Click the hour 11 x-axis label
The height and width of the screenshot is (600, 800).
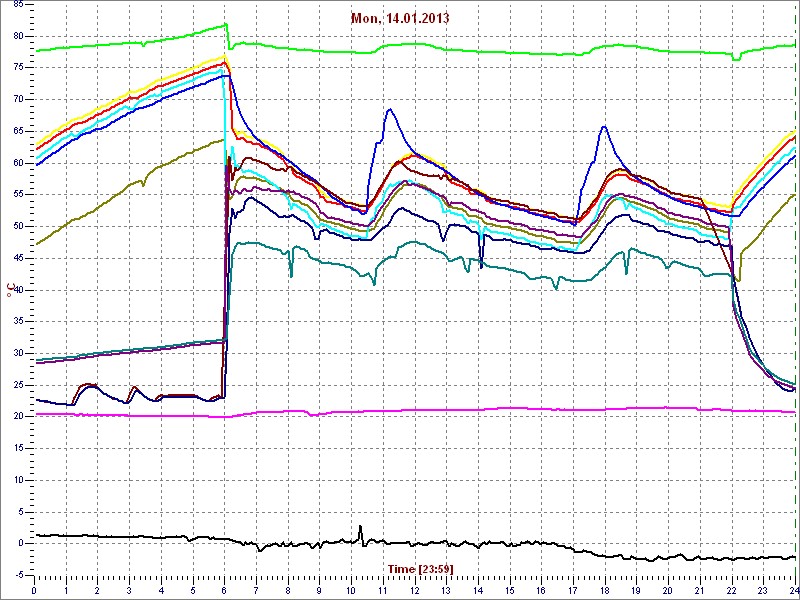click(x=383, y=591)
